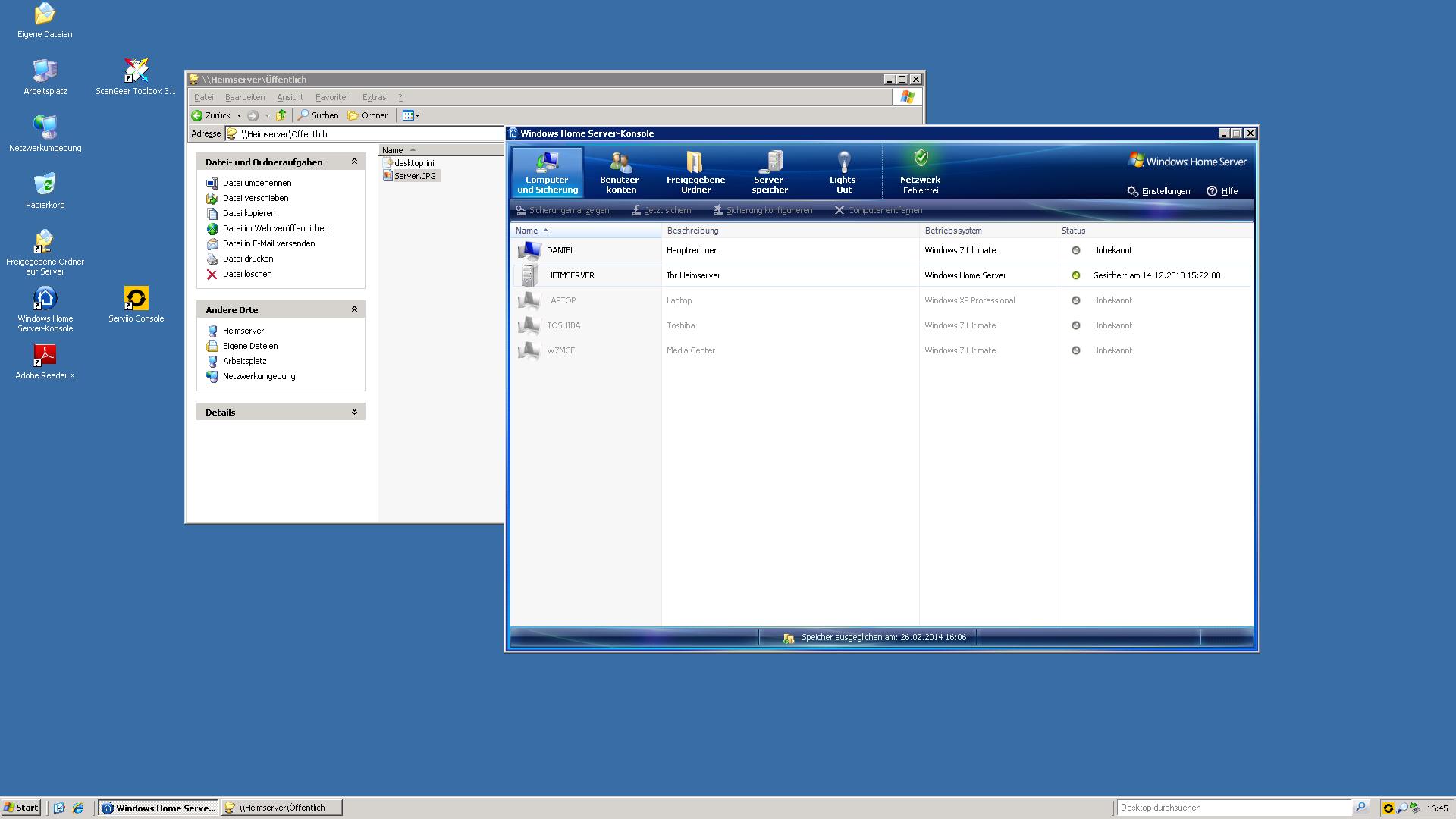Select DANIEL computer icon in list

tap(529, 250)
